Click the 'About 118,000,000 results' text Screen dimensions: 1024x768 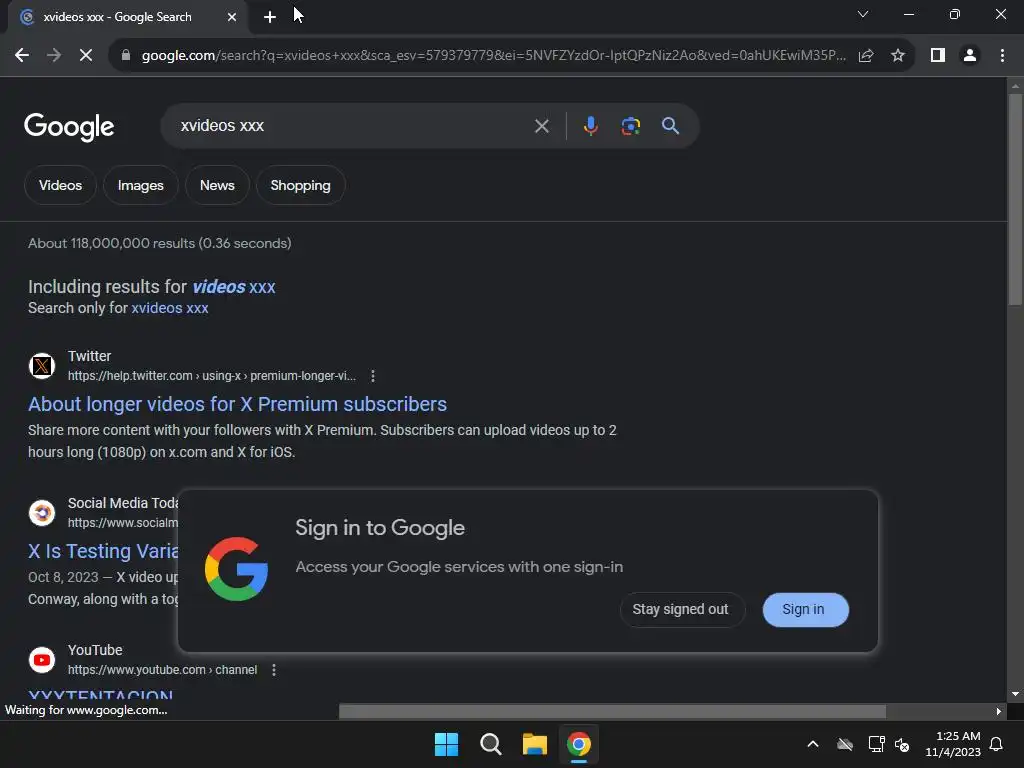coord(159,244)
